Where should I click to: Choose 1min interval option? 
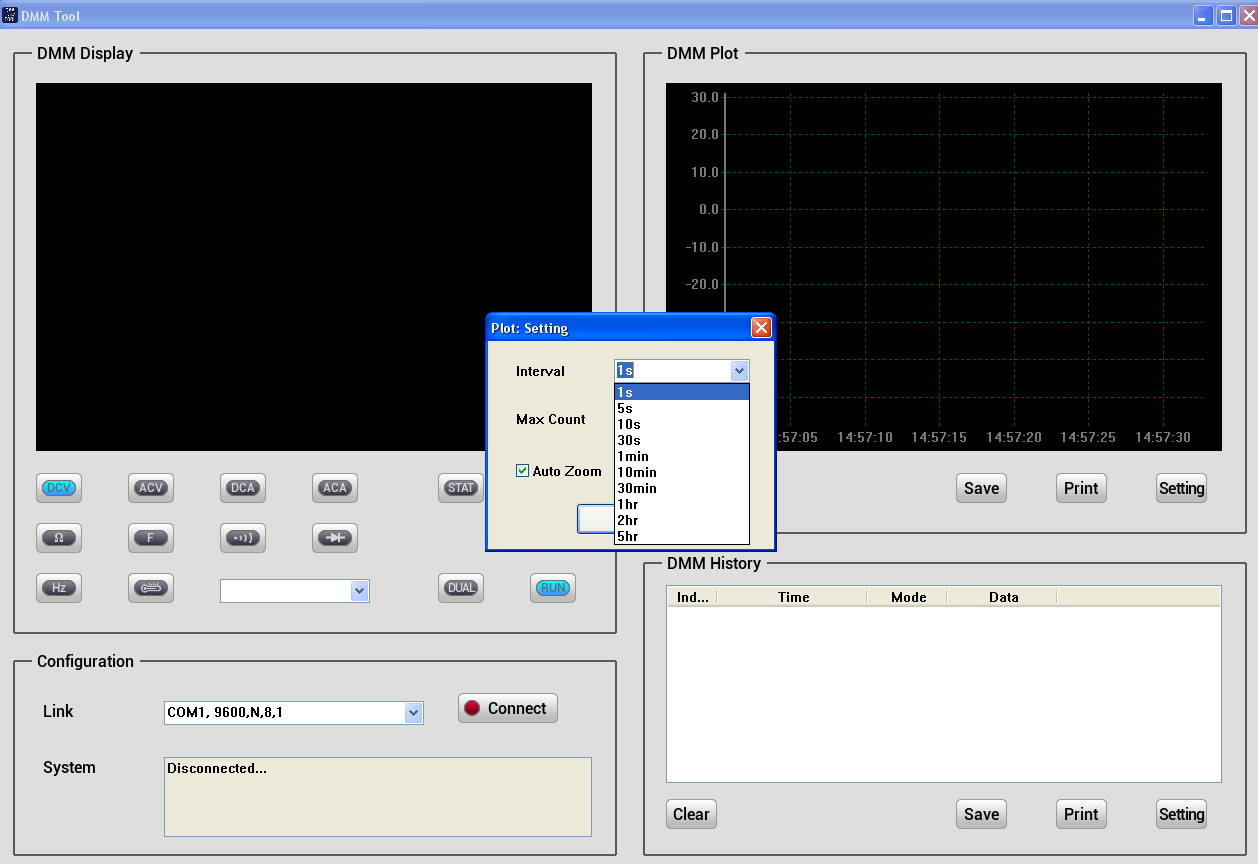682,456
